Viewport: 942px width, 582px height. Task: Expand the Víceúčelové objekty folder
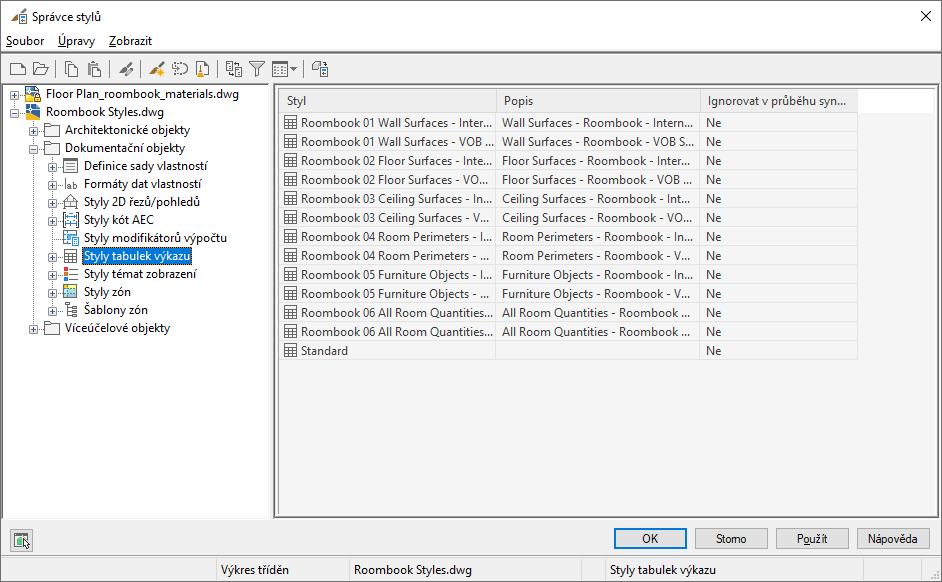tap(34, 329)
